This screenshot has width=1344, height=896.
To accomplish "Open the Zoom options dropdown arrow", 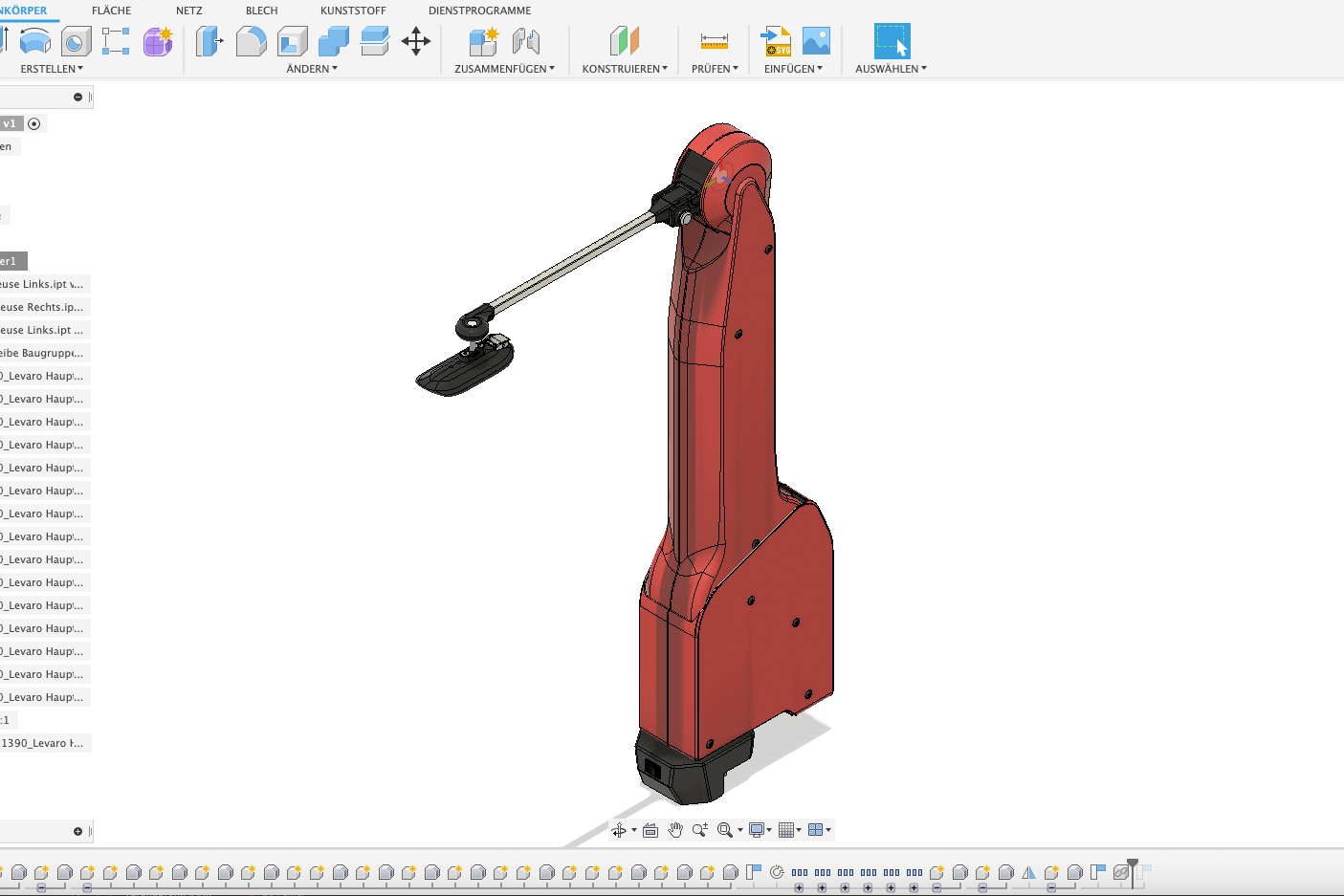I will click(x=739, y=830).
